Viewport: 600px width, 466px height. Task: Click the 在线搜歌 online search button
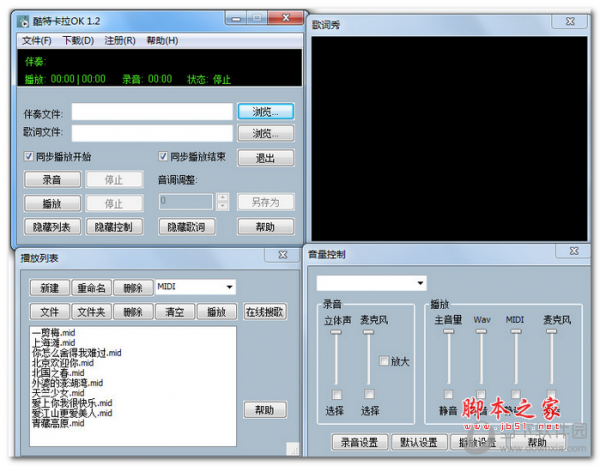265,312
